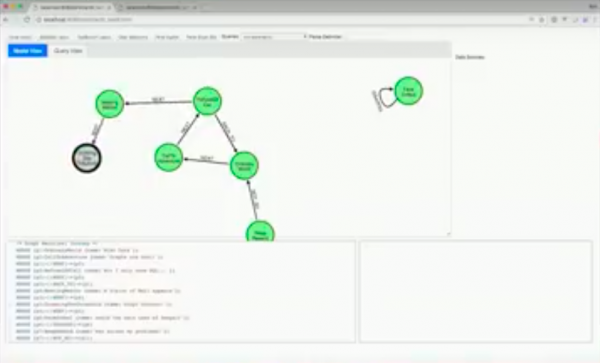The width and height of the screenshot is (600, 363).
Task: Click the Parse Delimiter button
Action: 325,37
